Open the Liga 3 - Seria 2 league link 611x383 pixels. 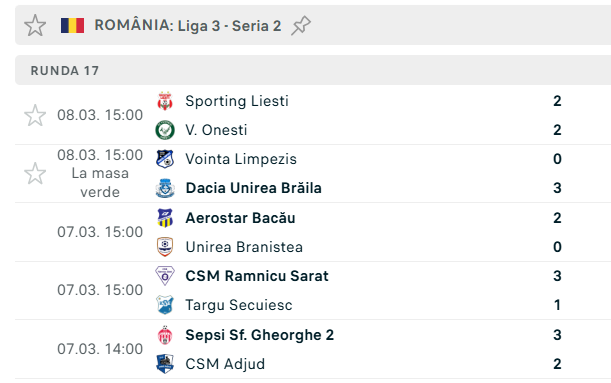click(230, 26)
